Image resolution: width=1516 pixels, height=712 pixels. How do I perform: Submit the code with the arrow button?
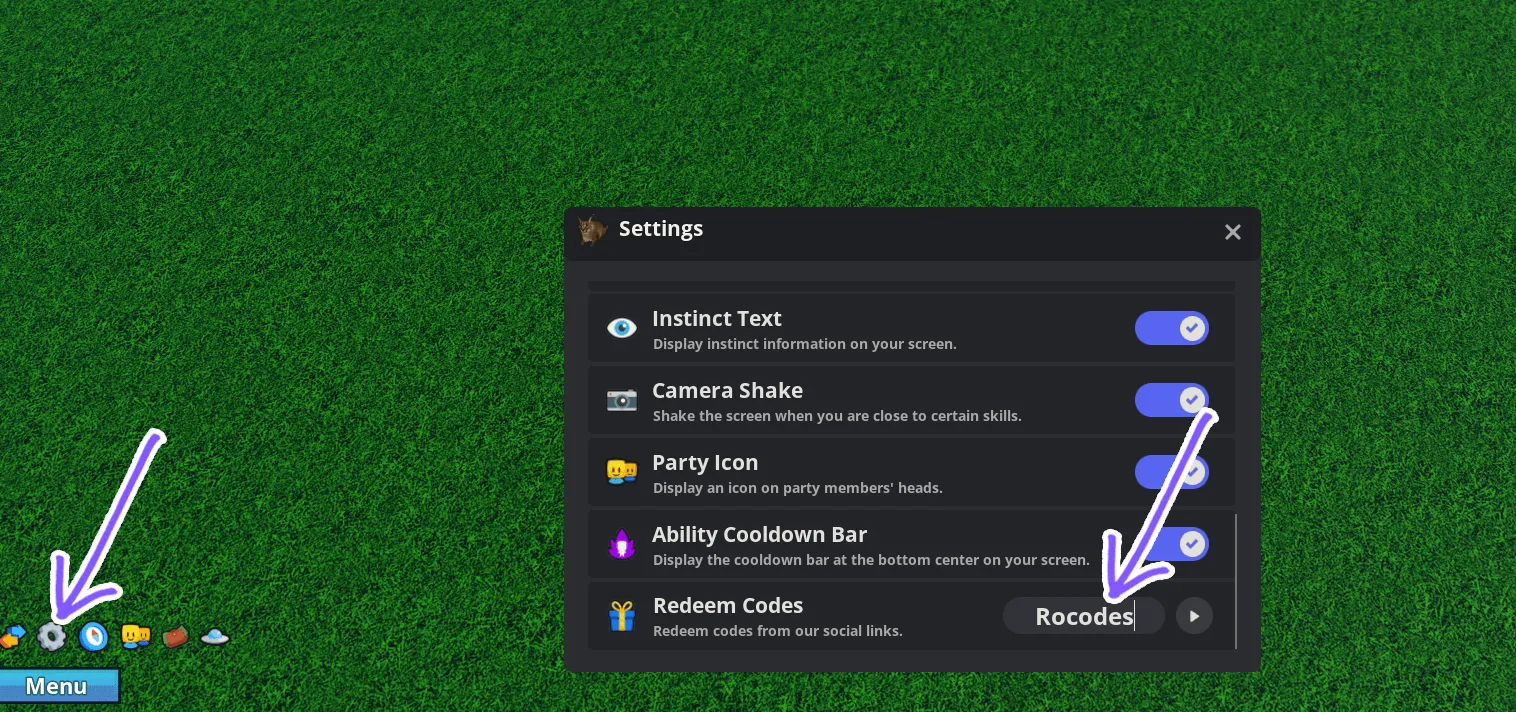pos(1194,616)
